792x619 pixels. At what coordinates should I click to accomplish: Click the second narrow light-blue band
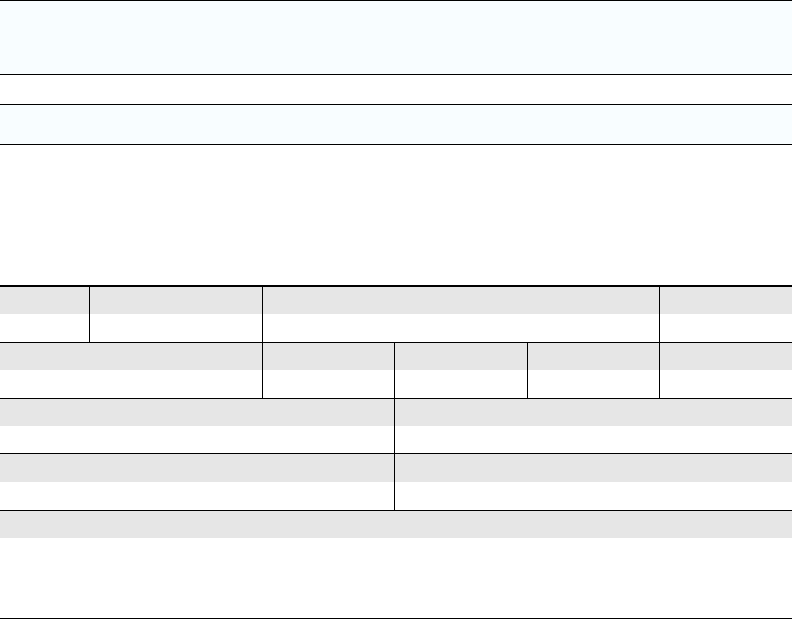click(396, 124)
